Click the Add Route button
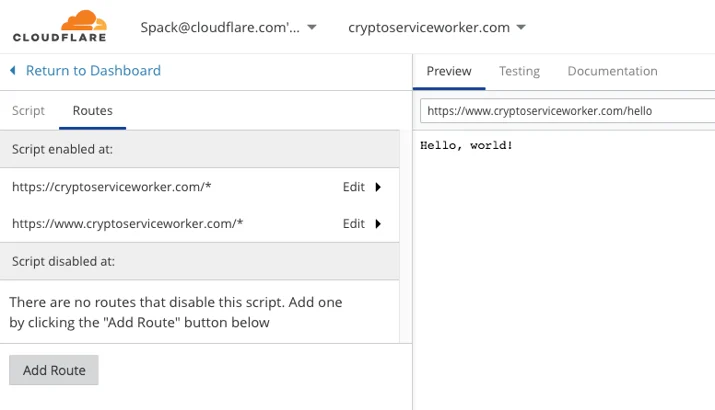The image size is (715, 410). pyautogui.click(x=54, y=370)
